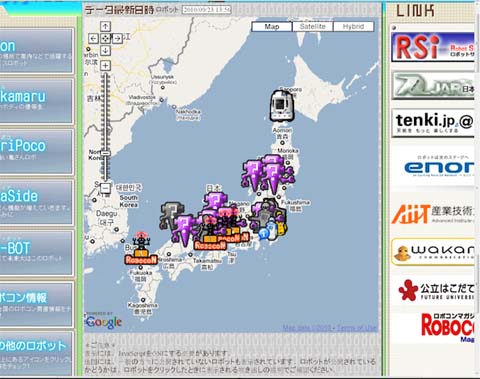This screenshot has width=480, height=379.
Task: Open the RSi link banner
Action: tap(433, 47)
